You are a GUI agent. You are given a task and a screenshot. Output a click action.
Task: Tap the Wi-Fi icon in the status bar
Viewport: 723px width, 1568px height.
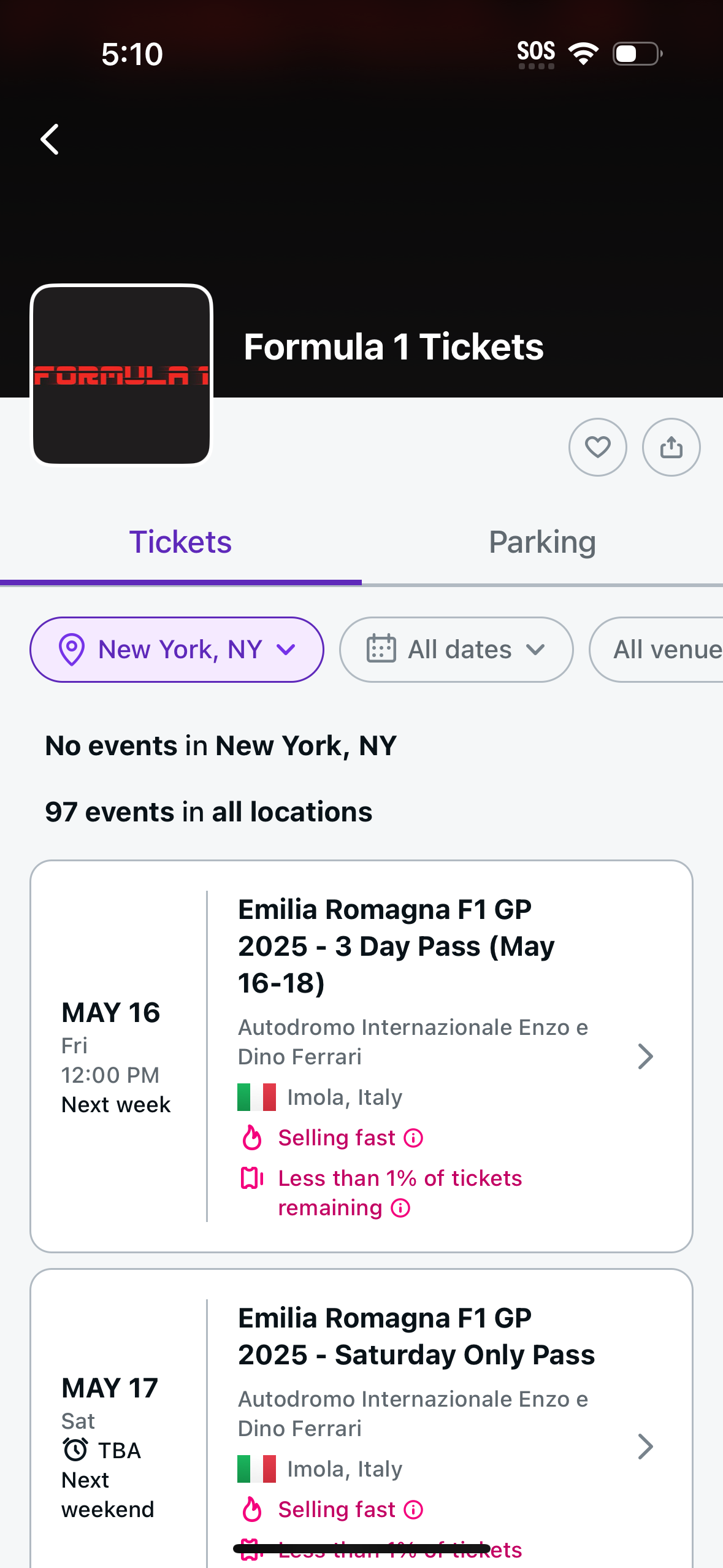583,53
